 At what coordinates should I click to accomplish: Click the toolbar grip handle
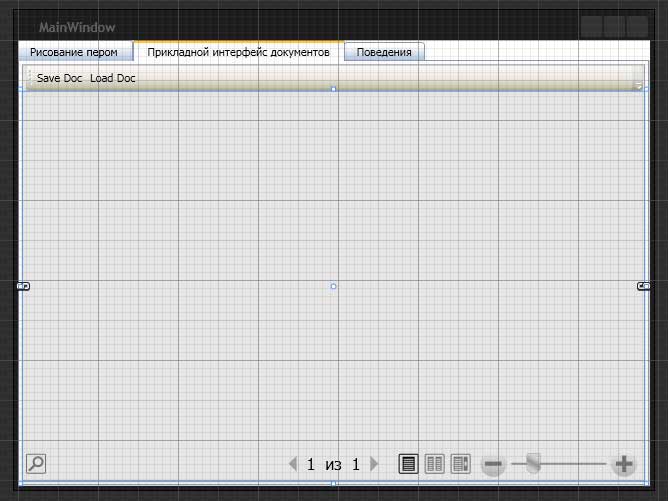click(x=29, y=77)
